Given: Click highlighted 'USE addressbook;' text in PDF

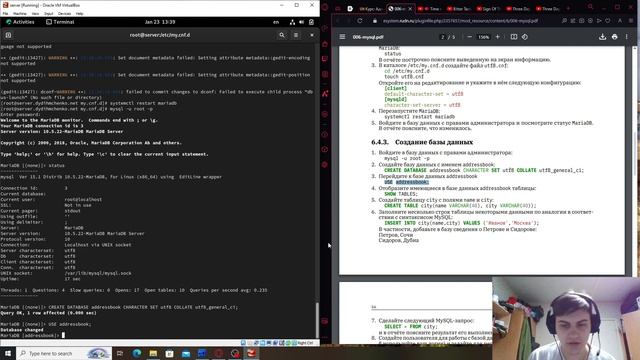Looking at the screenshot, I should point(407,182).
